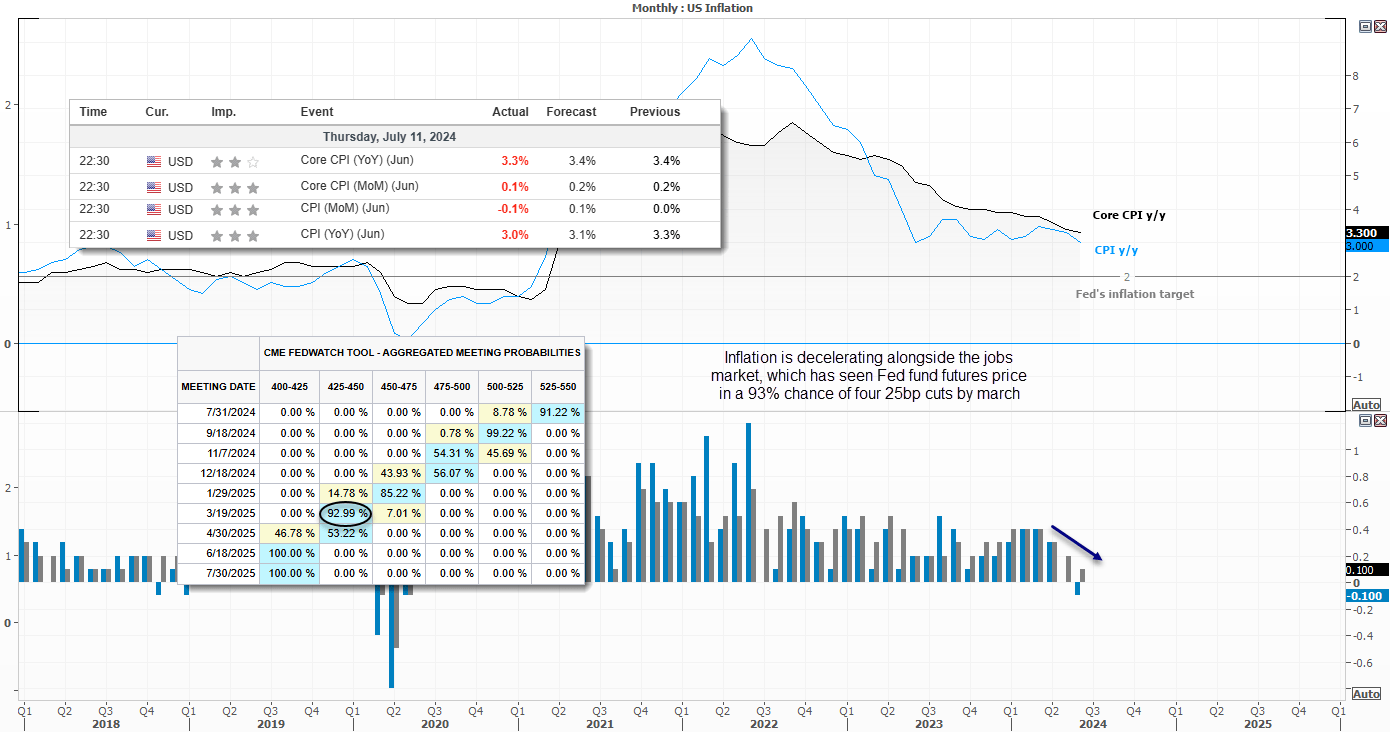The height and width of the screenshot is (732, 1390).
Task: Click the 'Time' calendar column header
Action: click(93, 112)
